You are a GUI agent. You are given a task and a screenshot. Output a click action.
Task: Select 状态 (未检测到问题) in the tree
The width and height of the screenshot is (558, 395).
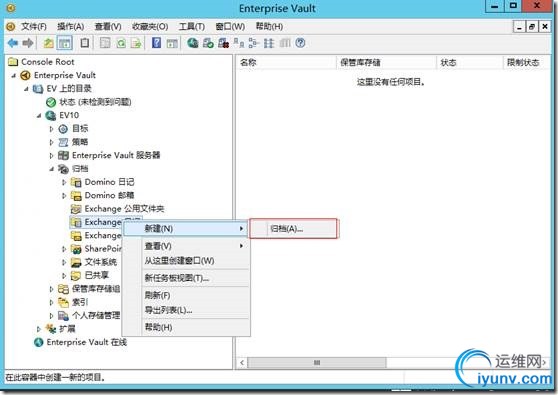pos(95,102)
